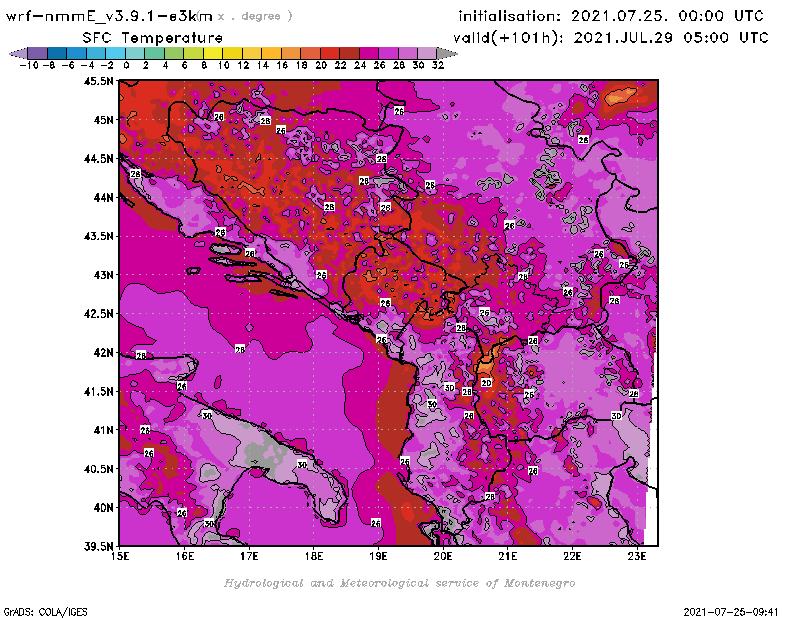Click the legend value 0
This screenshot has width=800, height=618.
coord(126,65)
